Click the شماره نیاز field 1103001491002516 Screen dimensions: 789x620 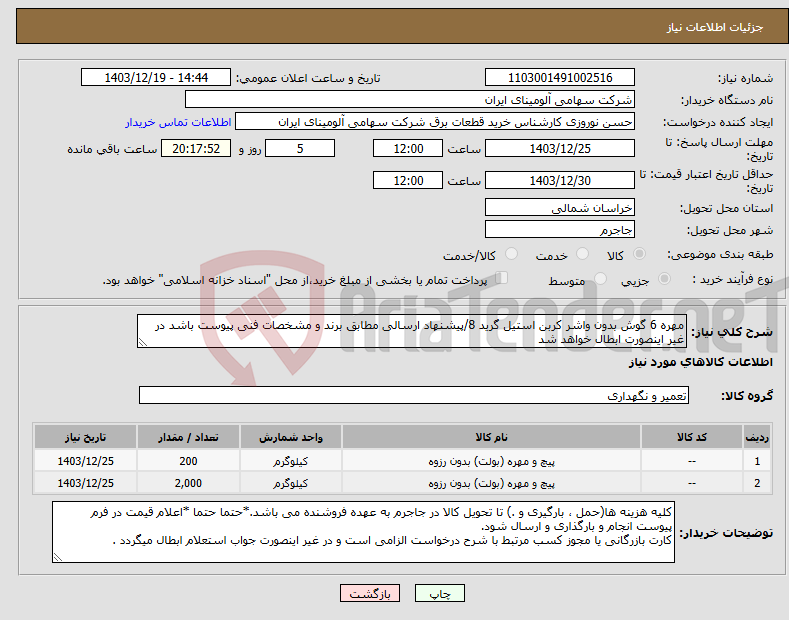tap(560, 78)
